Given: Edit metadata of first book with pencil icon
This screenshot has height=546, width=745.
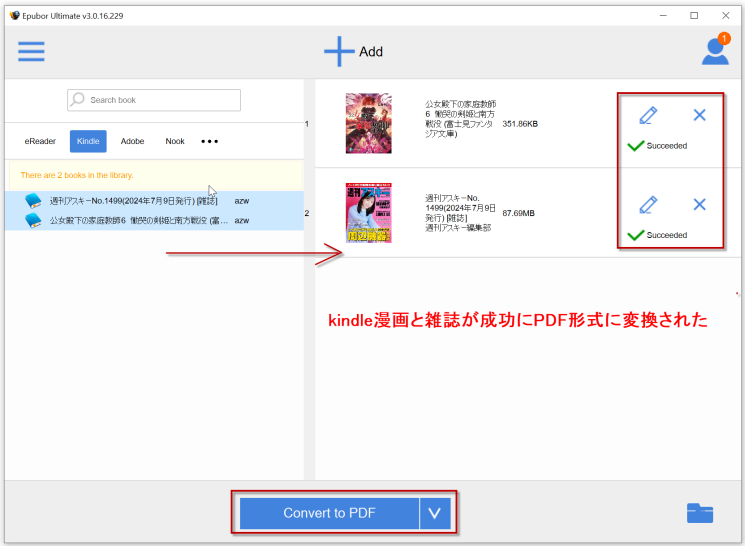Looking at the screenshot, I should (648, 115).
